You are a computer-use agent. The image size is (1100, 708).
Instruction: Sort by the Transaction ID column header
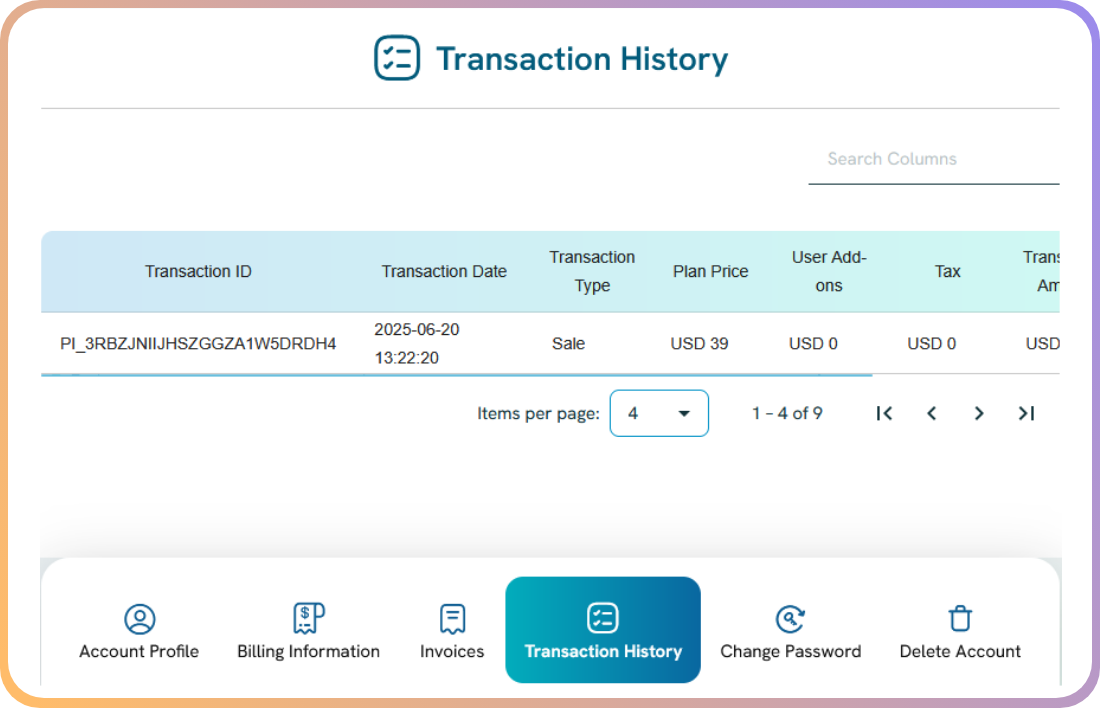[198, 272]
